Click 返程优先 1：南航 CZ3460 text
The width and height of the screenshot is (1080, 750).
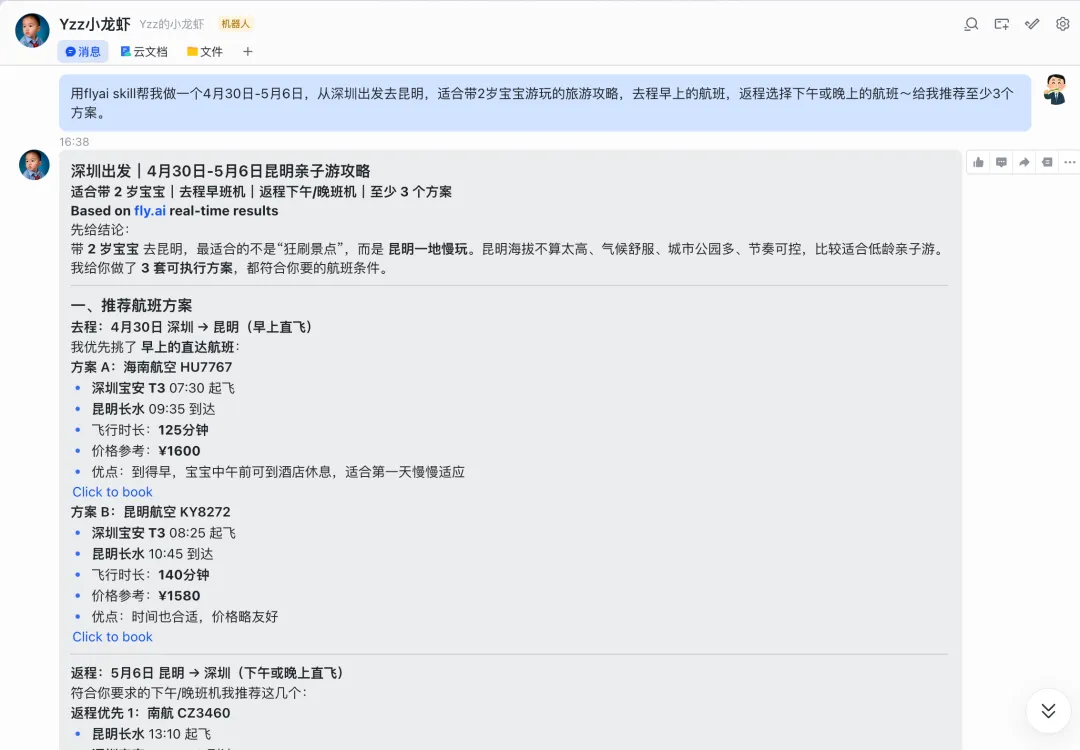pyautogui.click(x=151, y=713)
